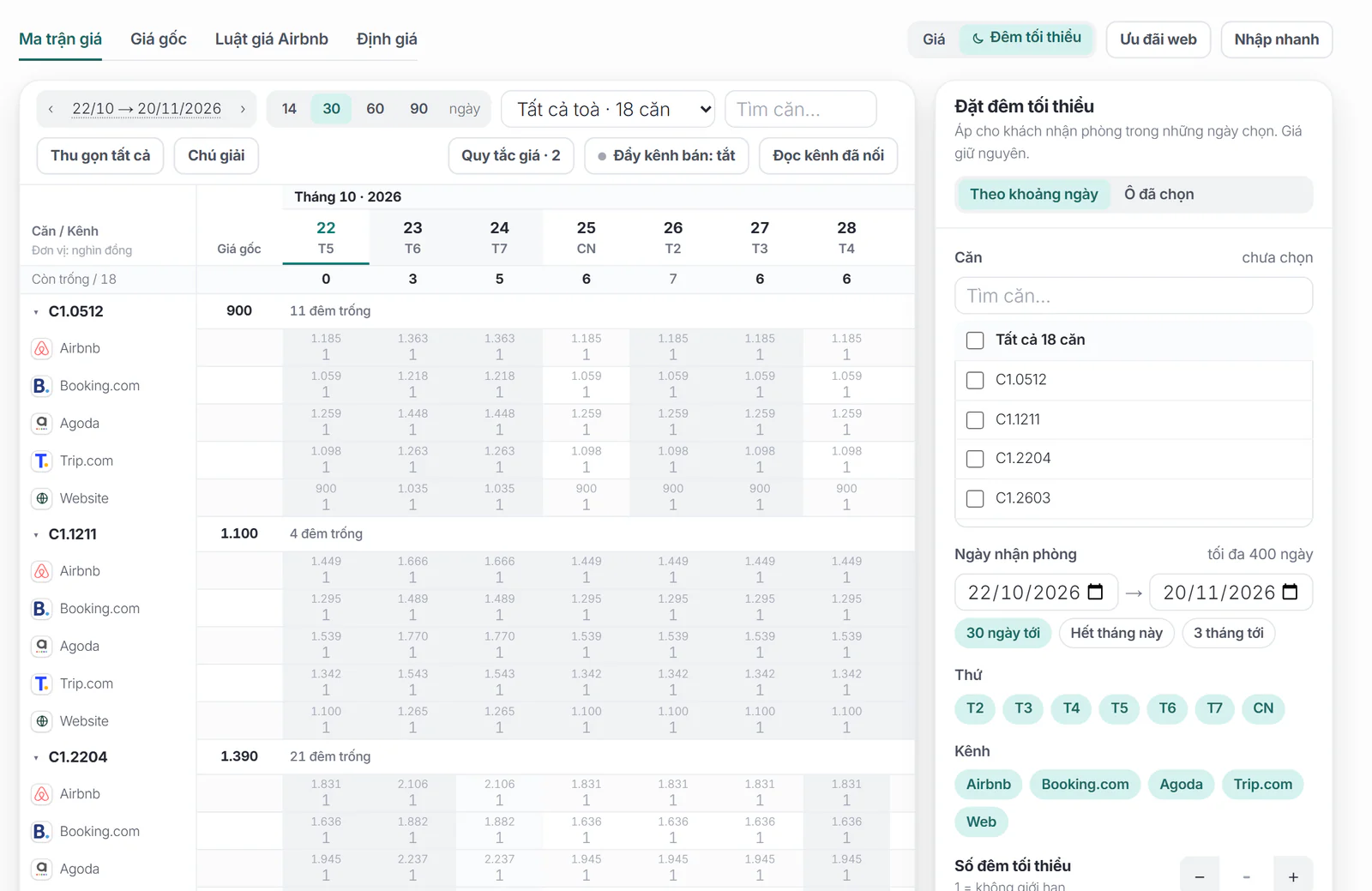The image size is (1372, 891).
Task: Collapse the C1.0512 unit row
Action: [x=36, y=312]
